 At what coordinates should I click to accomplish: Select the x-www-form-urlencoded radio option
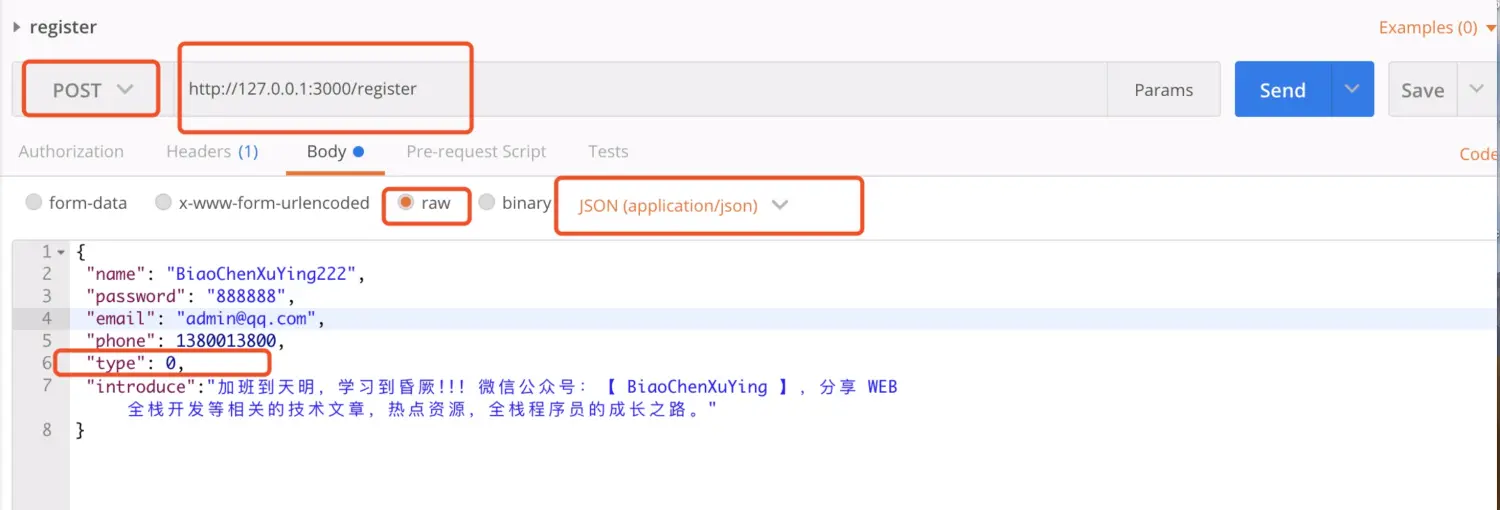(263, 203)
